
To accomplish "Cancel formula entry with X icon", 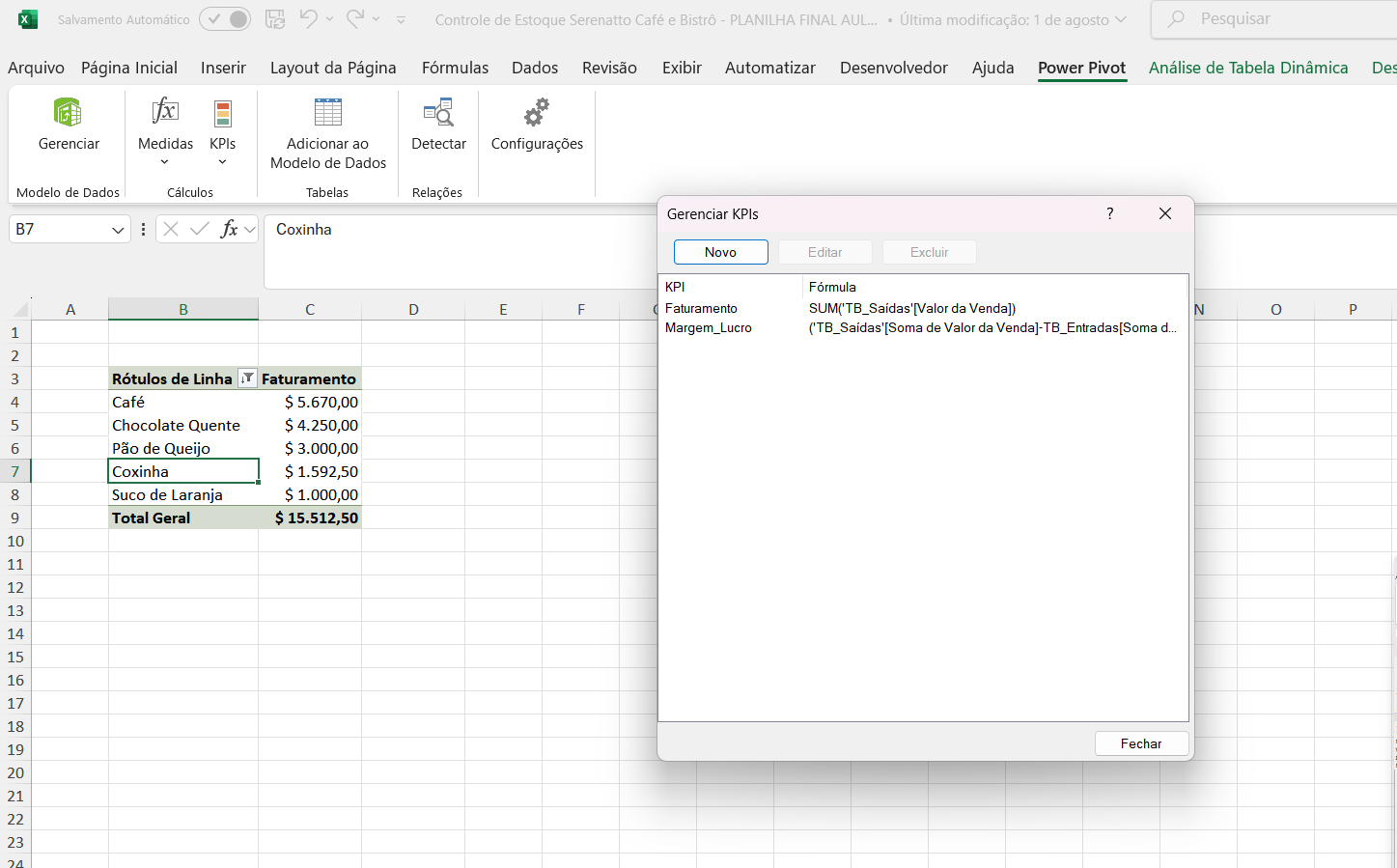I will click(171, 229).
